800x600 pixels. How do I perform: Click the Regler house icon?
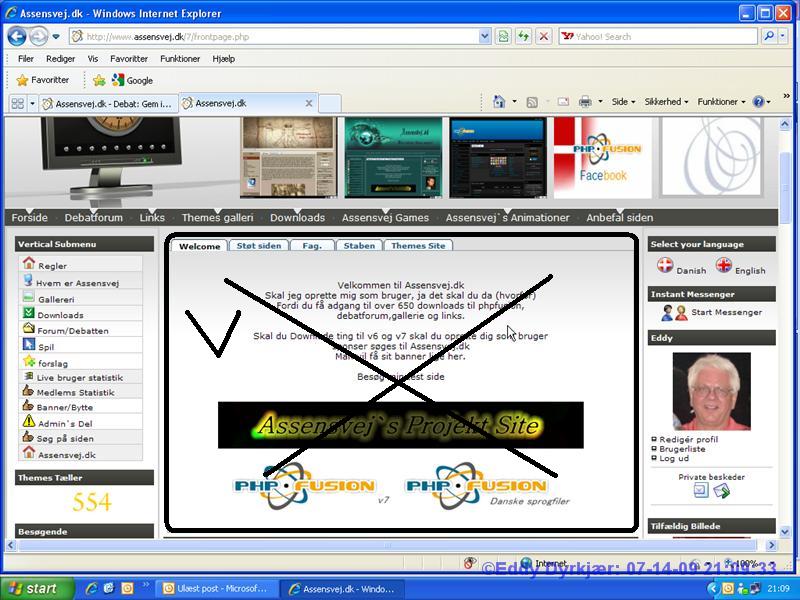pyautogui.click(x=29, y=263)
